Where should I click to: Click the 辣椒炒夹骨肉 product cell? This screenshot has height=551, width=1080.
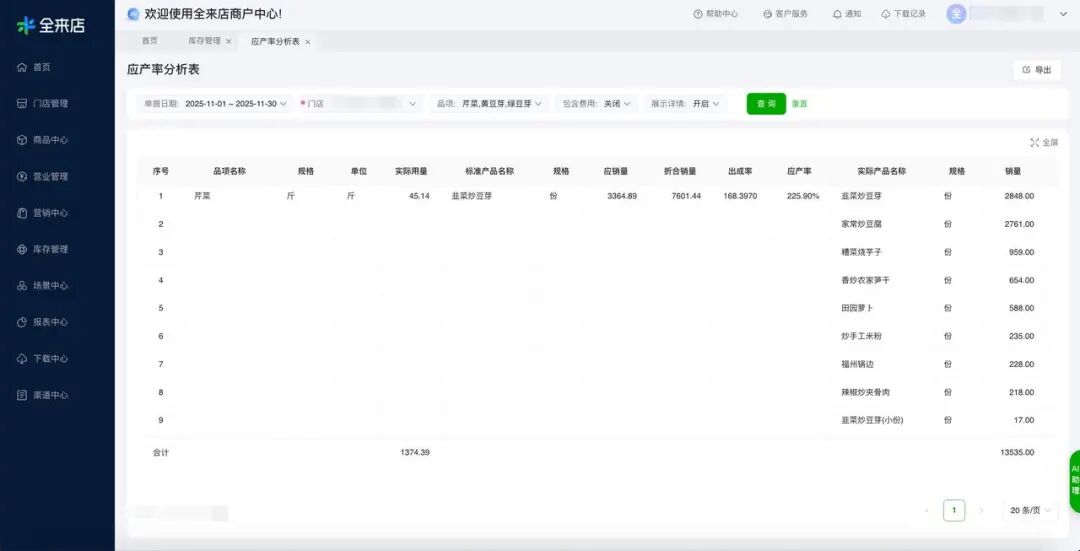[x=866, y=392]
